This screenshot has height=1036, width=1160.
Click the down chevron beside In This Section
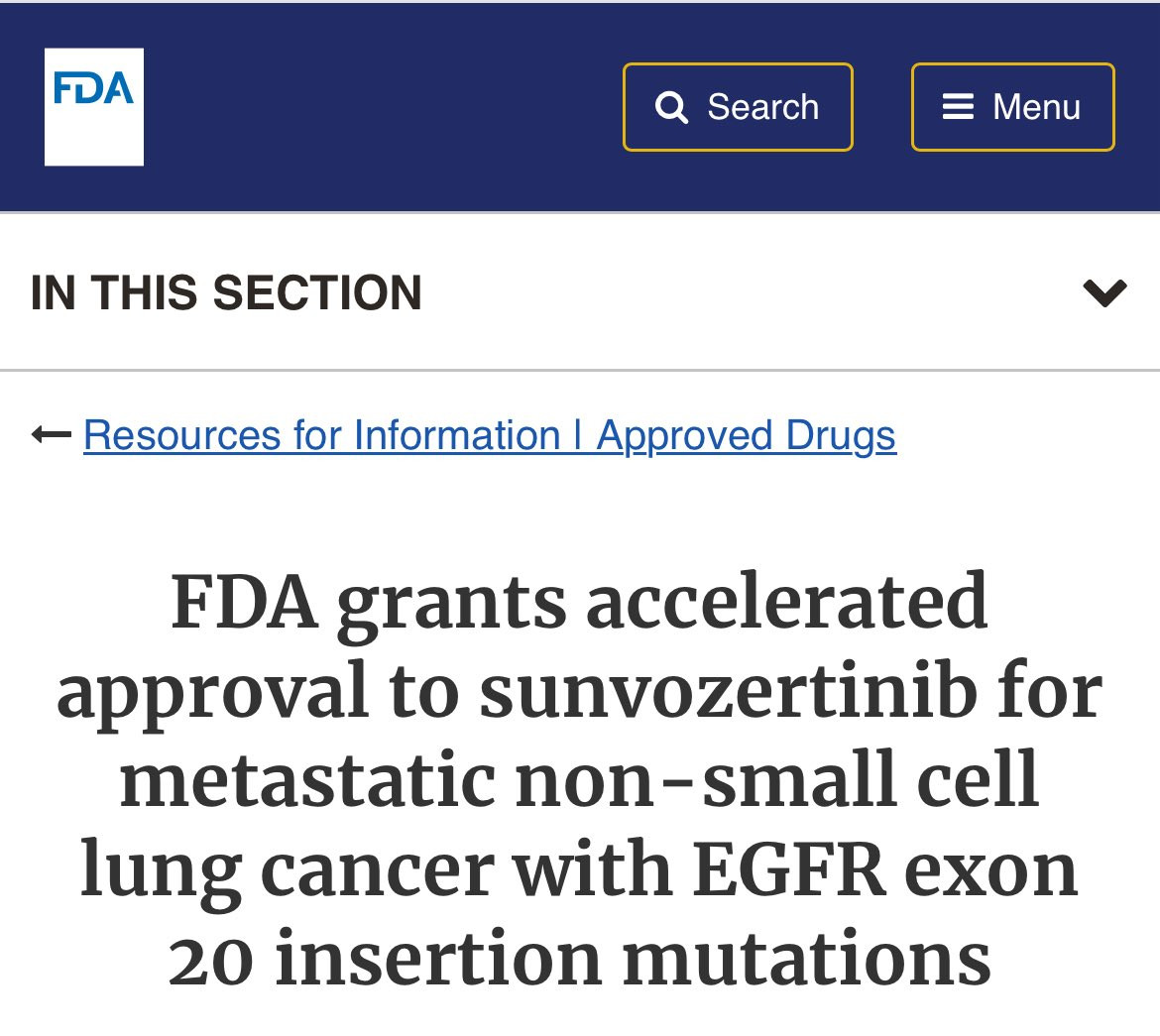coord(1104,293)
